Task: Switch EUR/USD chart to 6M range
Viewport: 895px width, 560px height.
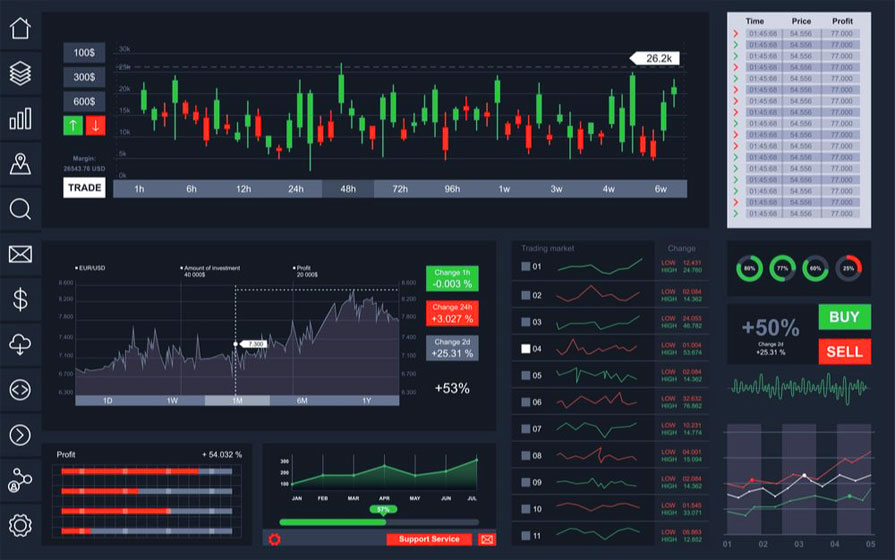Action: coord(301,400)
